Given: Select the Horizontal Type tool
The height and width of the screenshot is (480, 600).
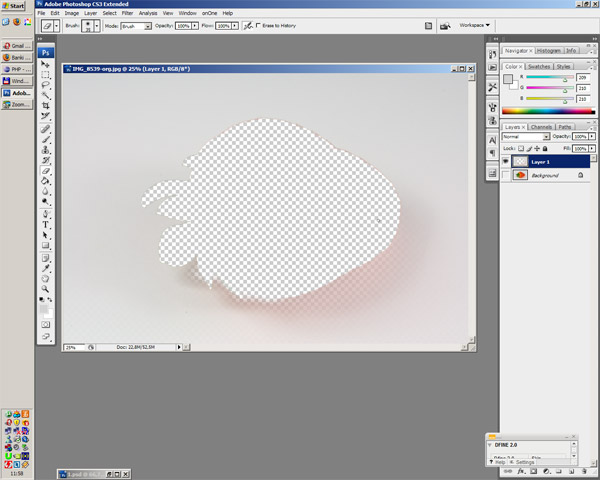Looking at the screenshot, I should tap(46, 225).
